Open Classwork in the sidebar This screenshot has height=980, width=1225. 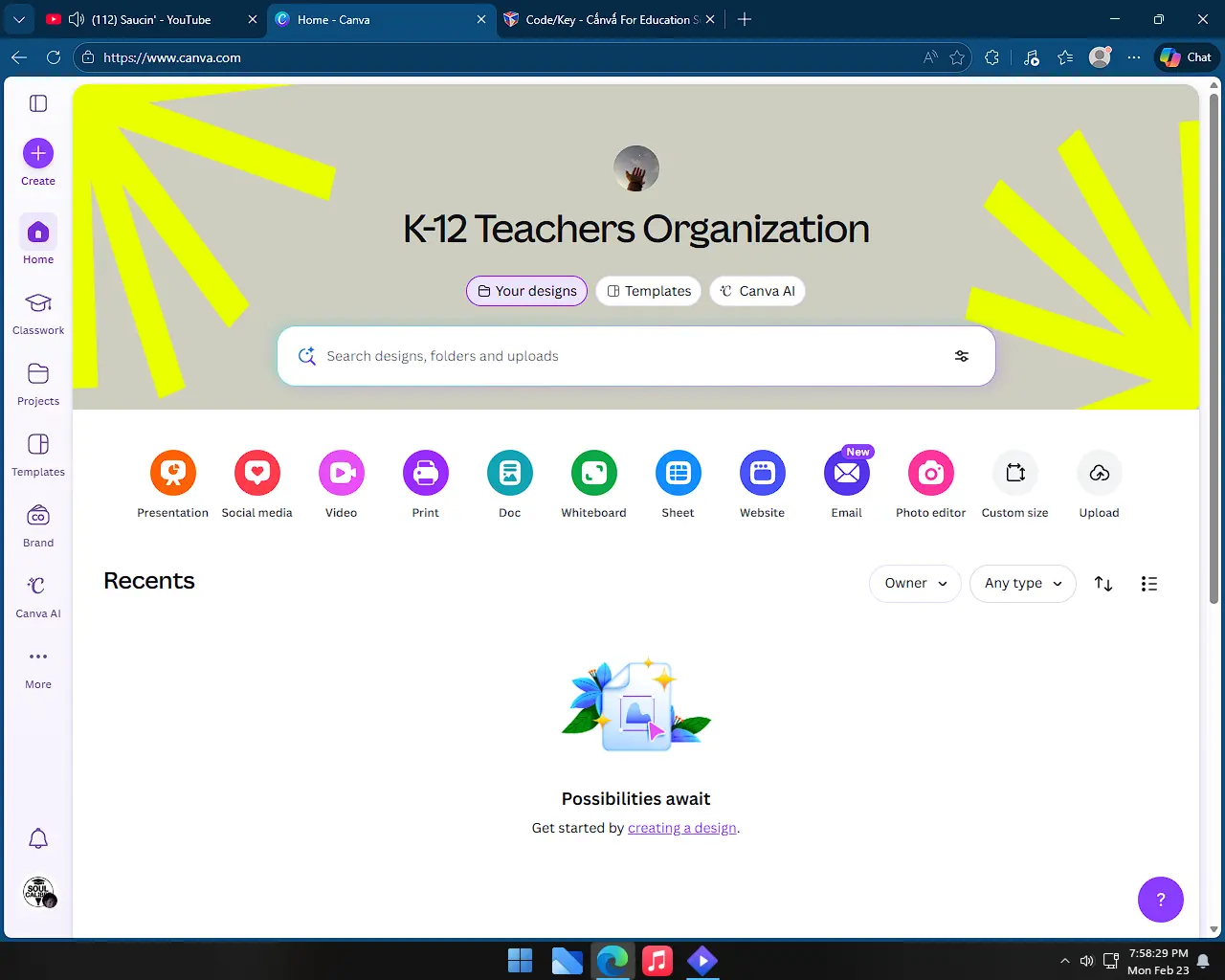[38, 313]
